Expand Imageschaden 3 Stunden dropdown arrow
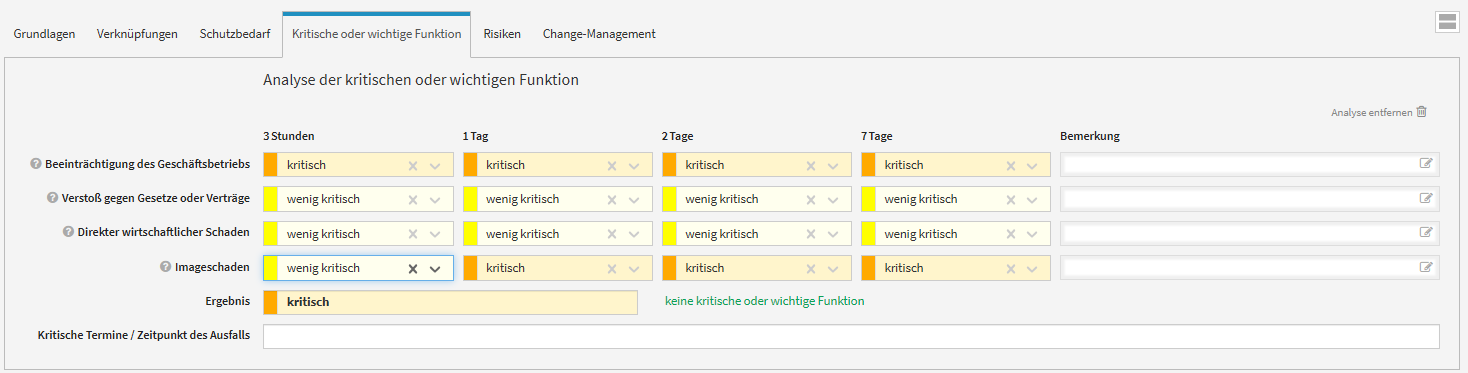1468x373 pixels. pyautogui.click(x=435, y=268)
